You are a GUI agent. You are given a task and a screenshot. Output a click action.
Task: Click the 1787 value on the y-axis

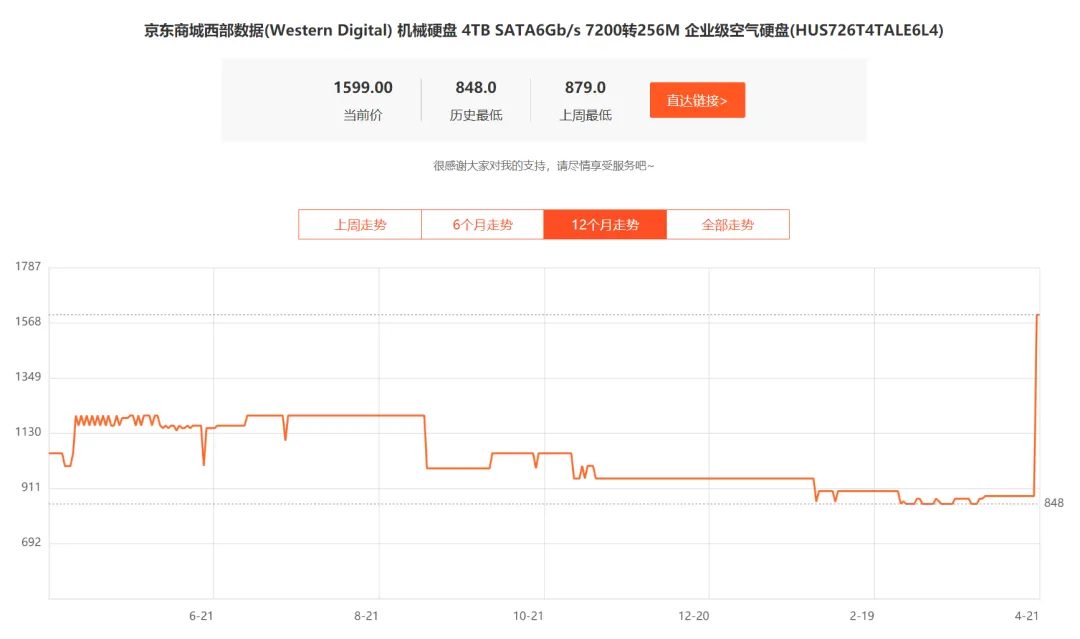click(26, 265)
